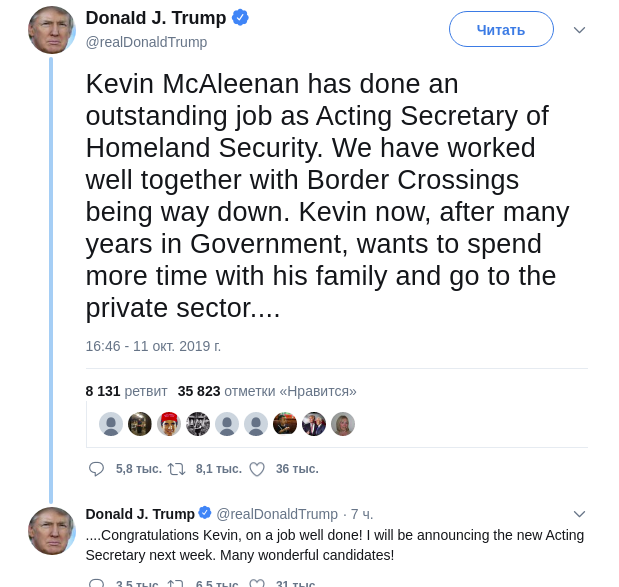619x587 pixels.
Task: Click the black-and-white photo liker avatar
Action: [x=198, y=424]
